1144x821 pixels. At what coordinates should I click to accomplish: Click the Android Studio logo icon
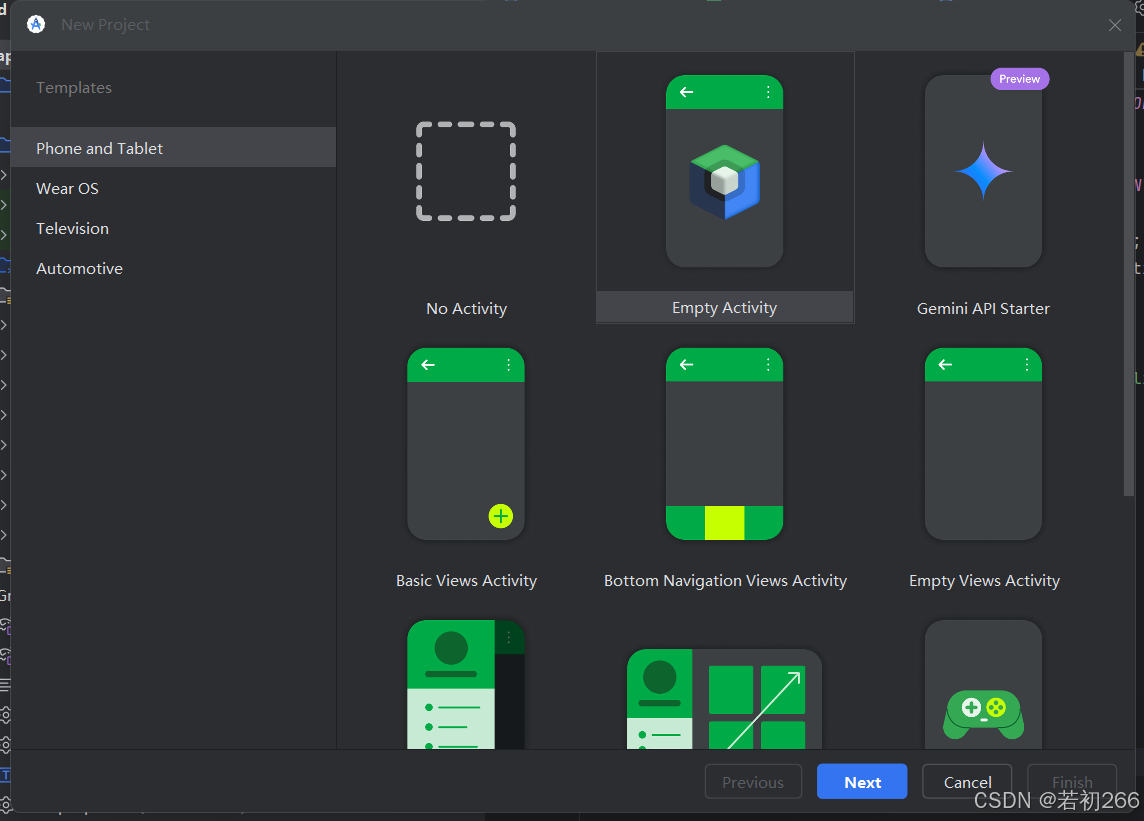pyautogui.click(x=36, y=24)
